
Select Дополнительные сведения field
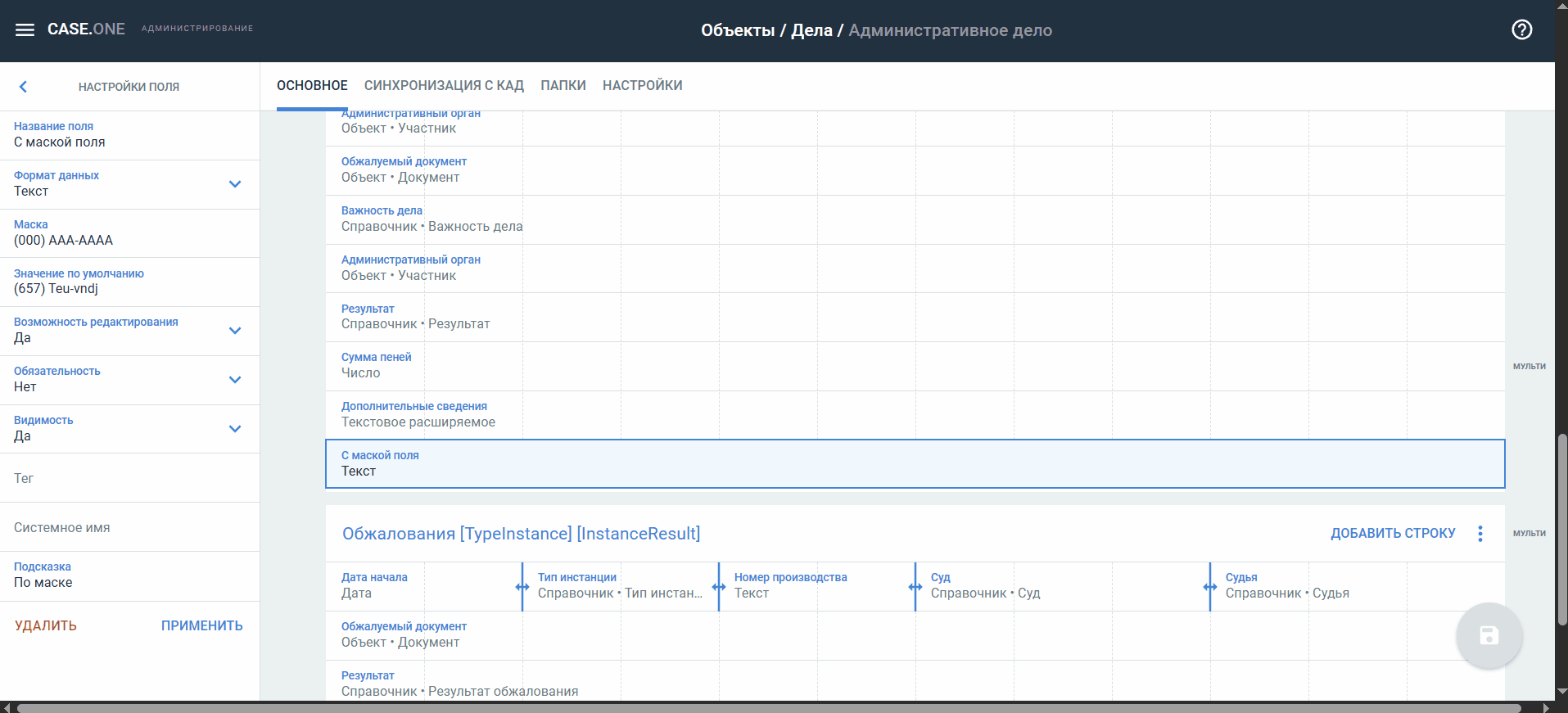[915, 415]
